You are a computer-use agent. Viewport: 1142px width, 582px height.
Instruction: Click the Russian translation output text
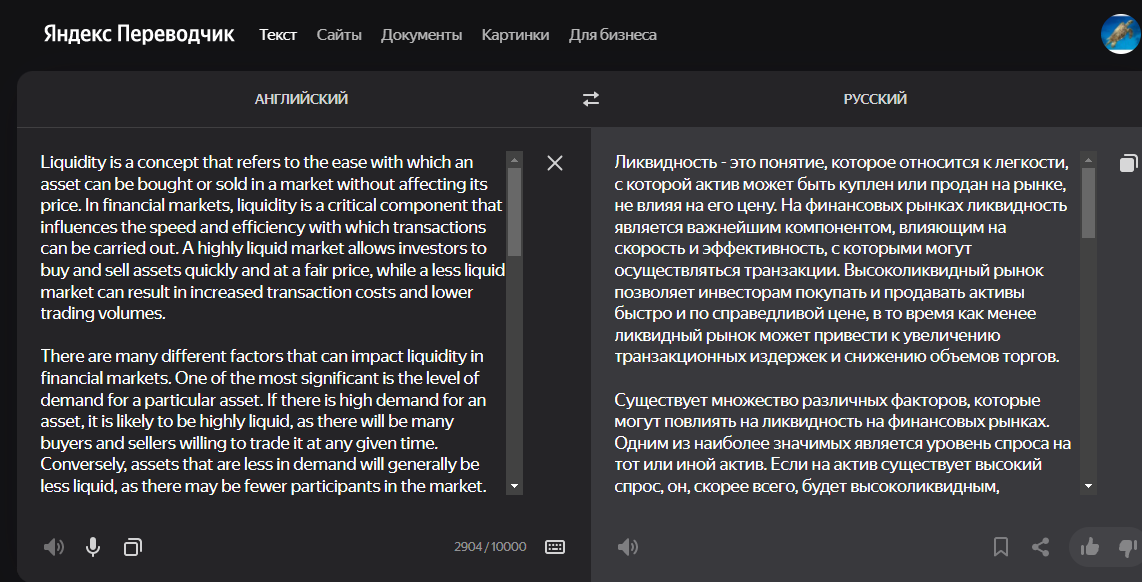(843, 323)
